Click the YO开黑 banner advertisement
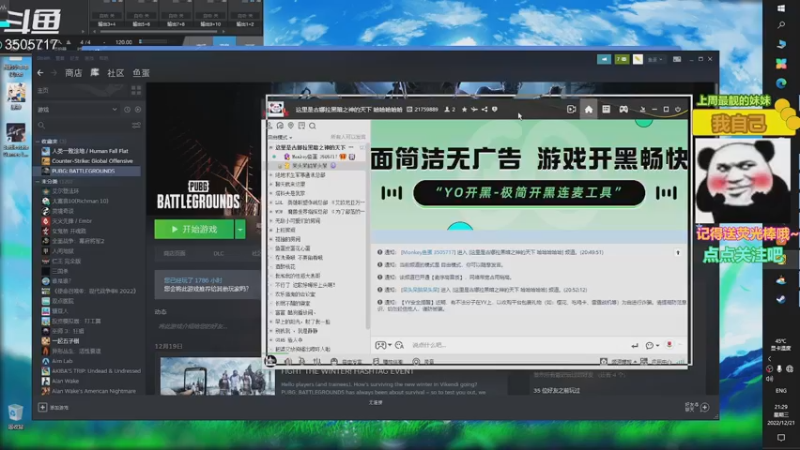 pyautogui.click(x=529, y=174)
